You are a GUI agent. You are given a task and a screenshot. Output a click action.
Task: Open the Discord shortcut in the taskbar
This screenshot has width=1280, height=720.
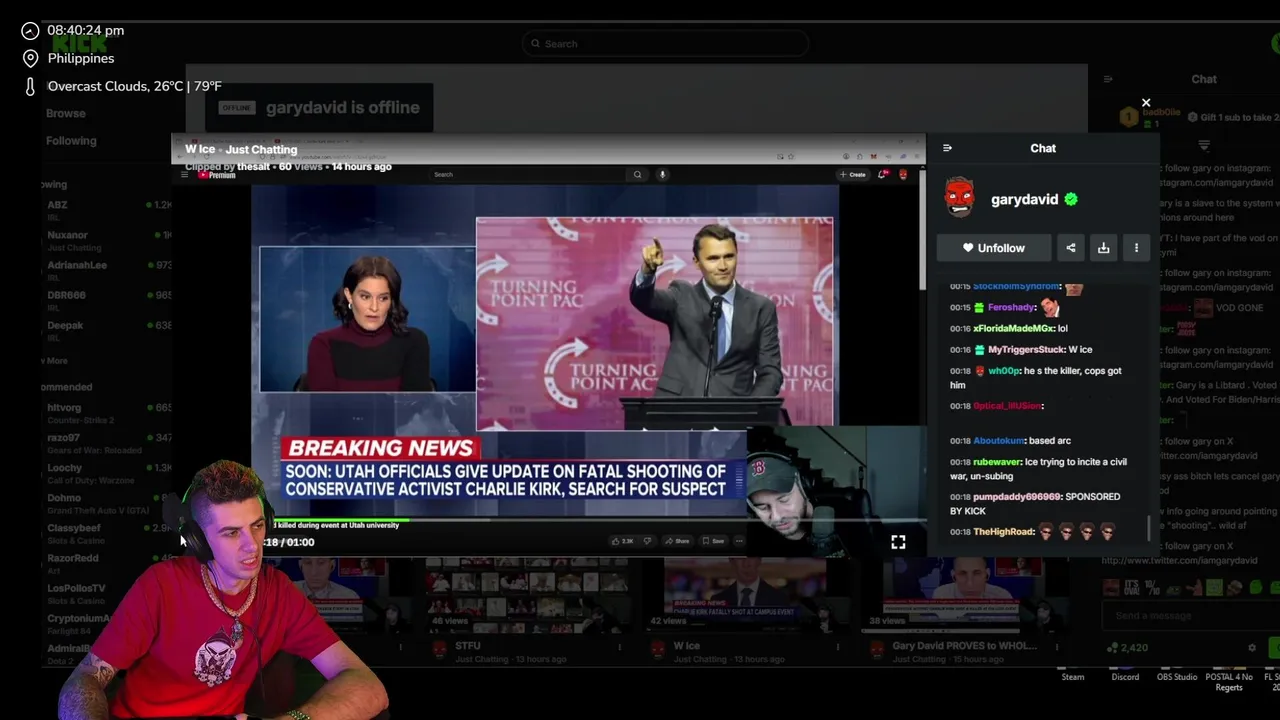click(1125, 677)
